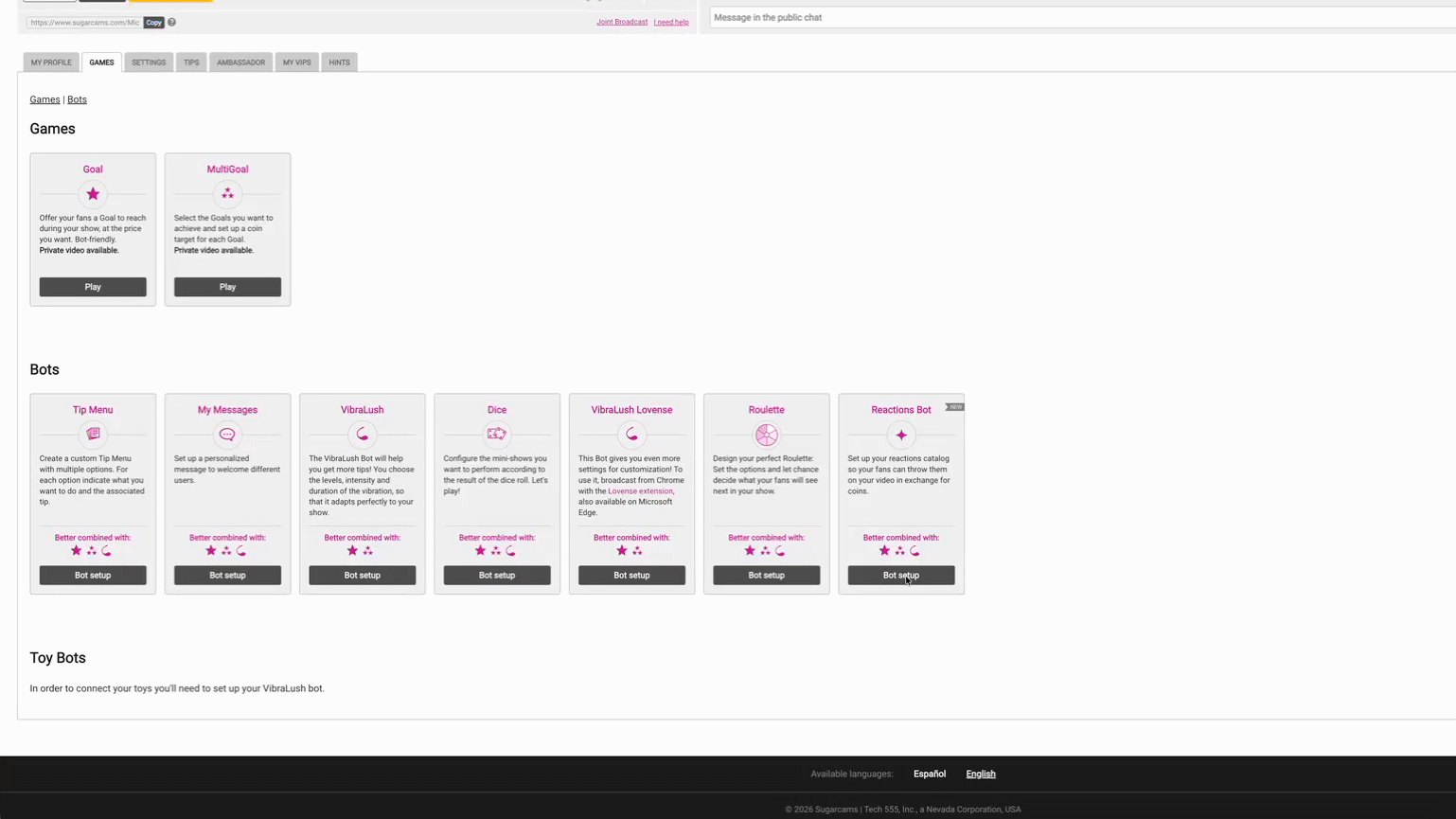1456x819 pixels.
Task: Open Bot setup for VibraLush
Action: pyautogui.click(x=363, y=575)
